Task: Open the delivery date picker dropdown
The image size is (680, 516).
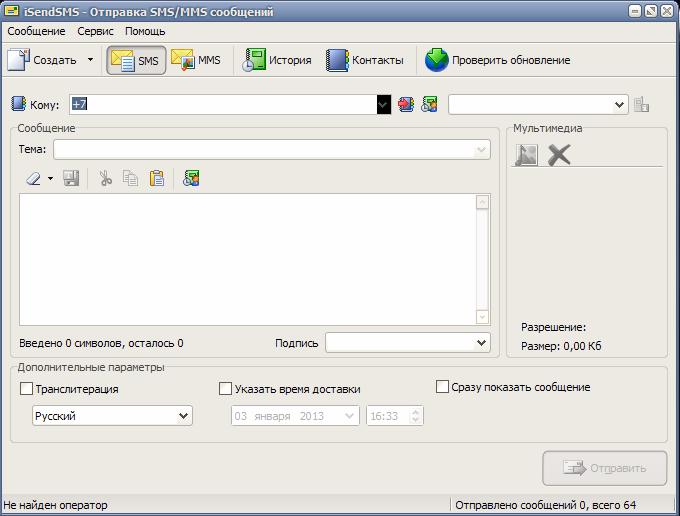Action: point(349,416)
